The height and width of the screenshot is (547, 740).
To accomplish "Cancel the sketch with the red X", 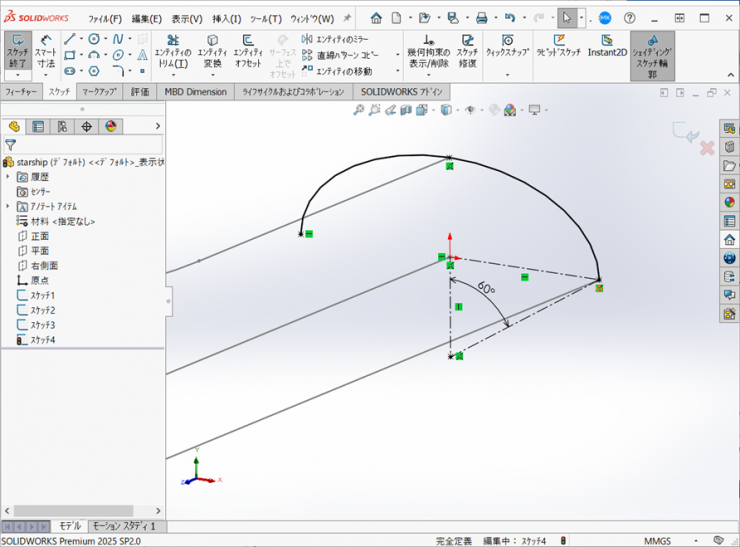I will click(x=706, y=148).
